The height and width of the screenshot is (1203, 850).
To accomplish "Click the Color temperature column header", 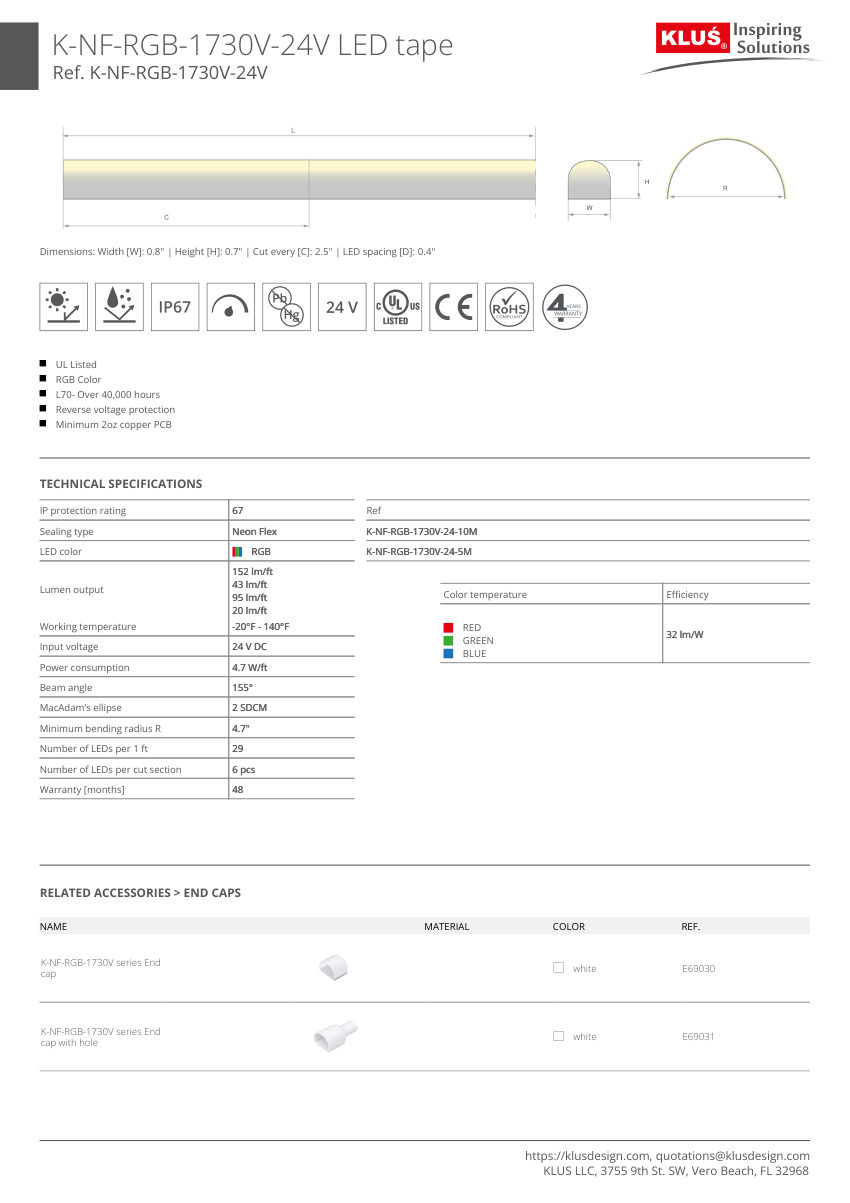I will tap(485, 595).
